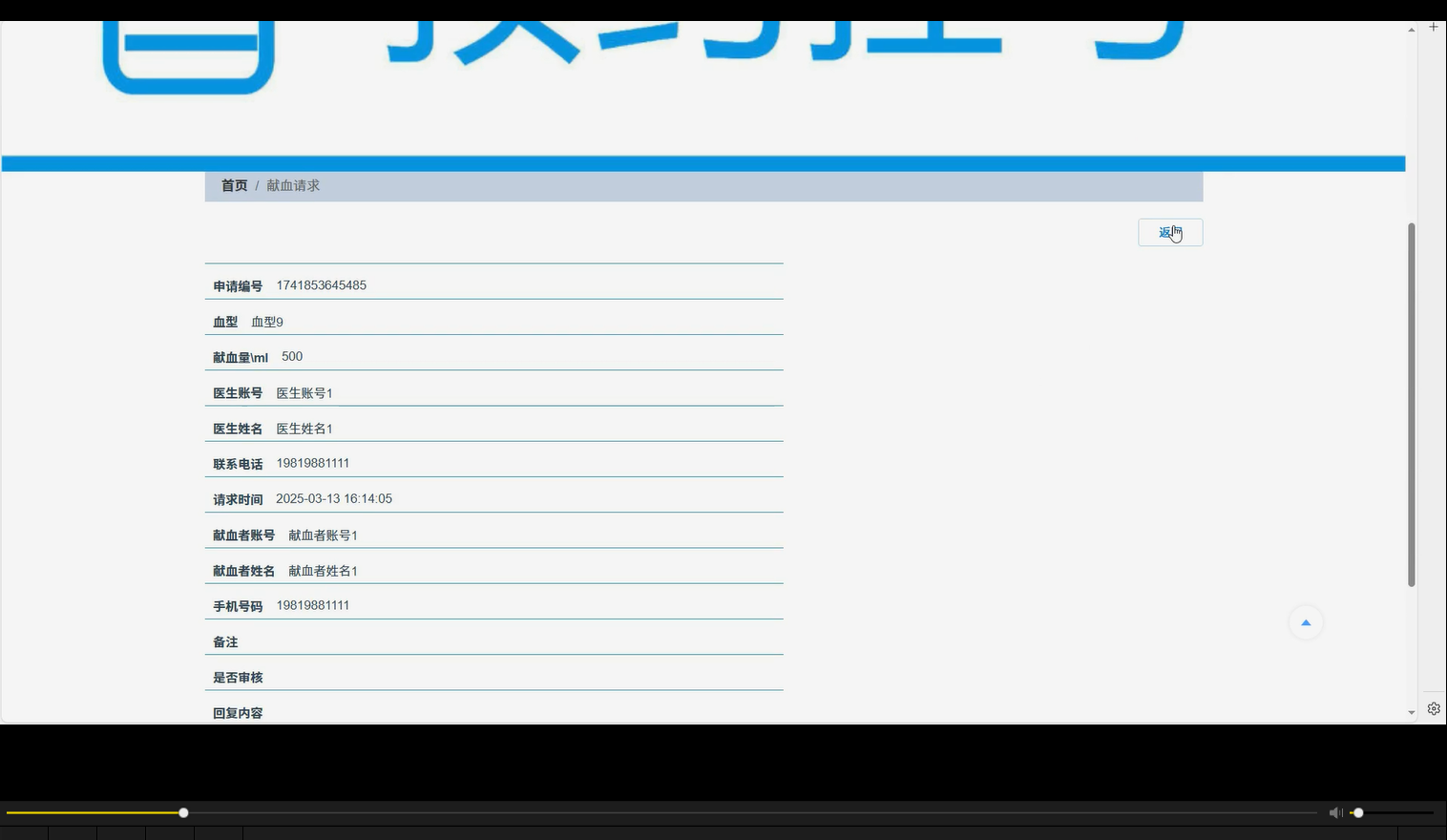Screen dimensions: 1447x840
Task: Click the 是否审核 field label
Action: coord(238,678)
